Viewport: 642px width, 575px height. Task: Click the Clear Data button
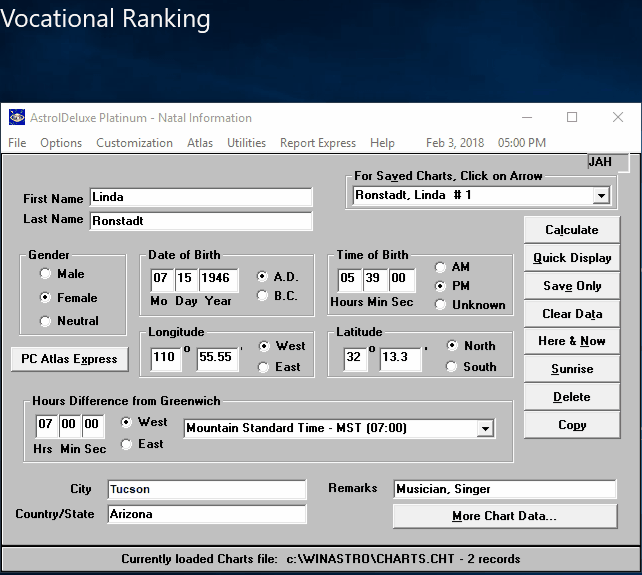[572, 314]
